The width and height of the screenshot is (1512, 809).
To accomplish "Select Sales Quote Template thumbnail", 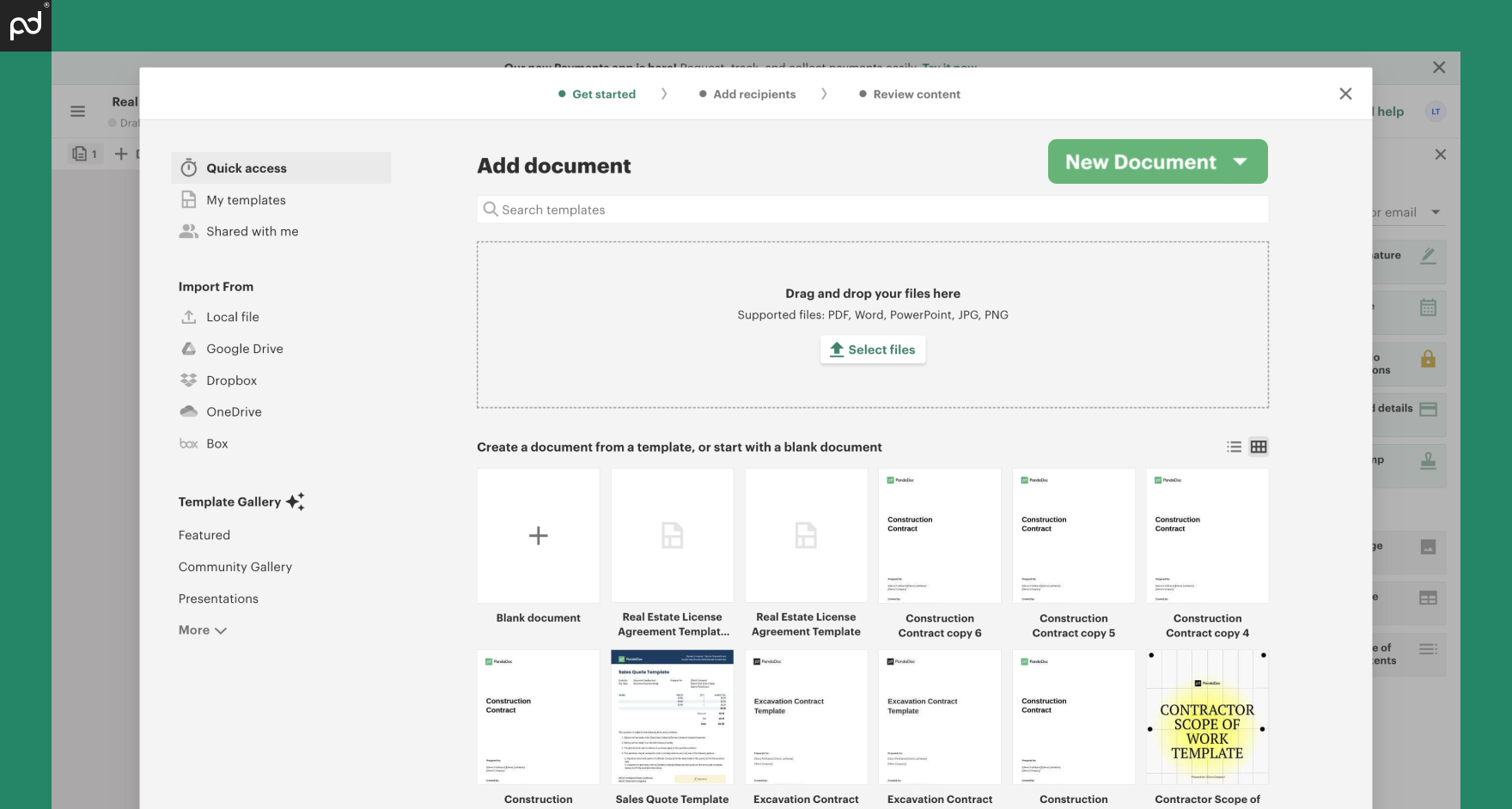I will point(673,717).
